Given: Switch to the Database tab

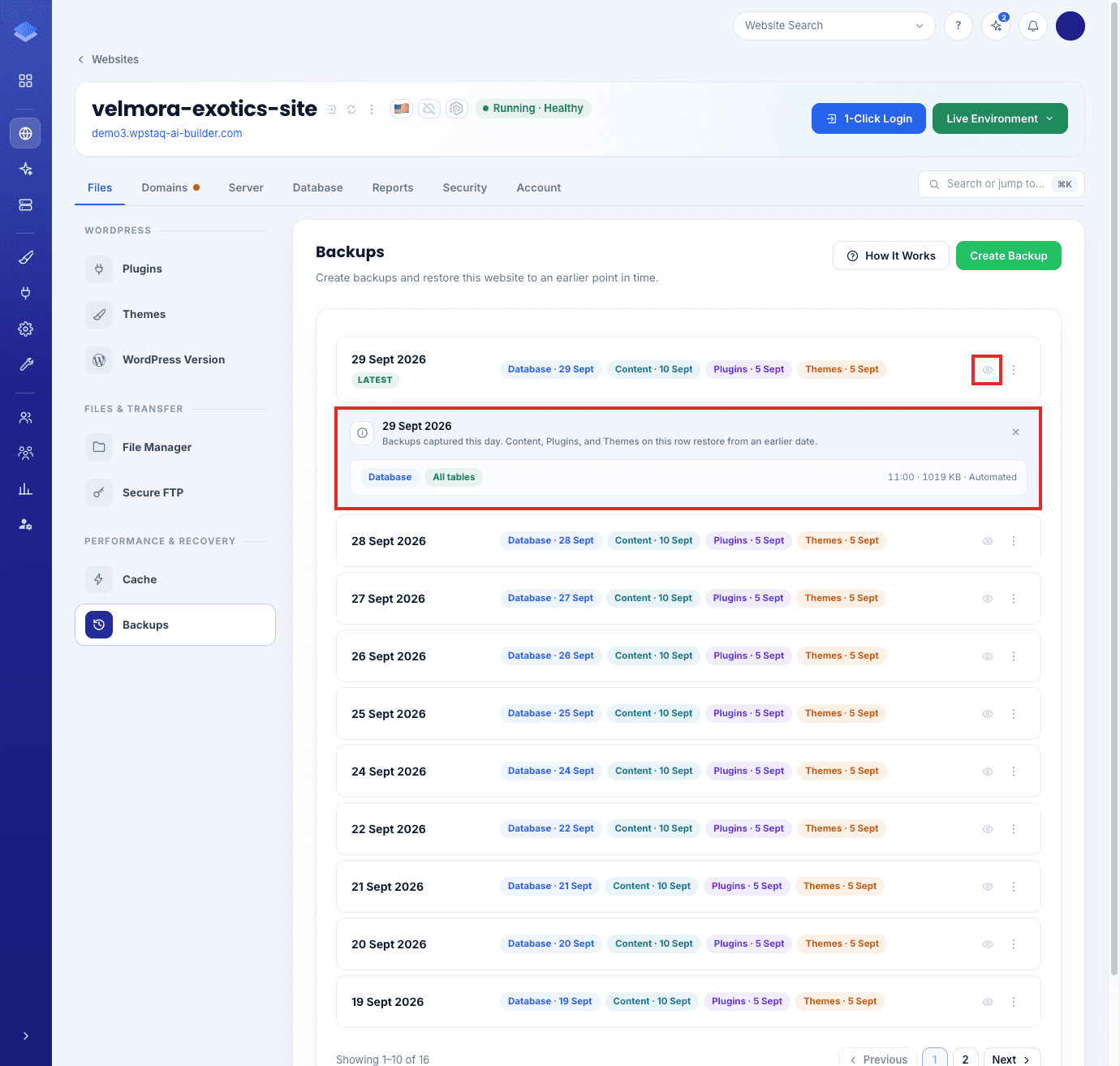Looking at the screenshot, I should (318, 187).
